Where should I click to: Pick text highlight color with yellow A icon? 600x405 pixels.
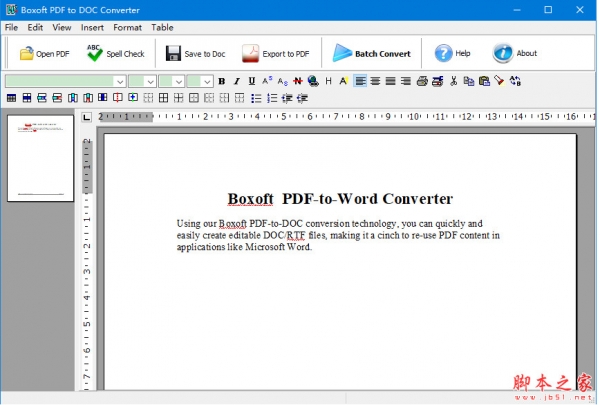tap(343, 81)
